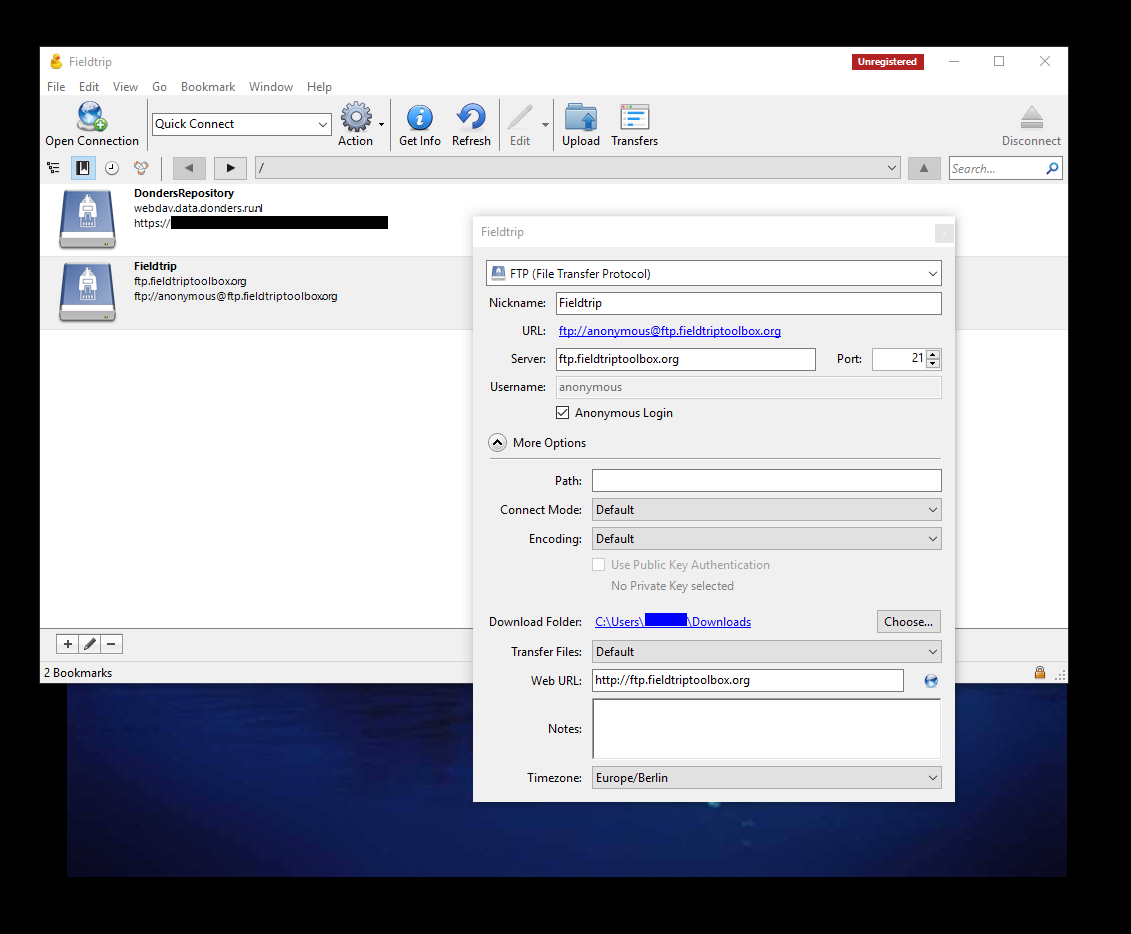Select the DondersRepository drive icon
Image resolution: width=1131 pixels, height=934 pixels.
[87, 219]
